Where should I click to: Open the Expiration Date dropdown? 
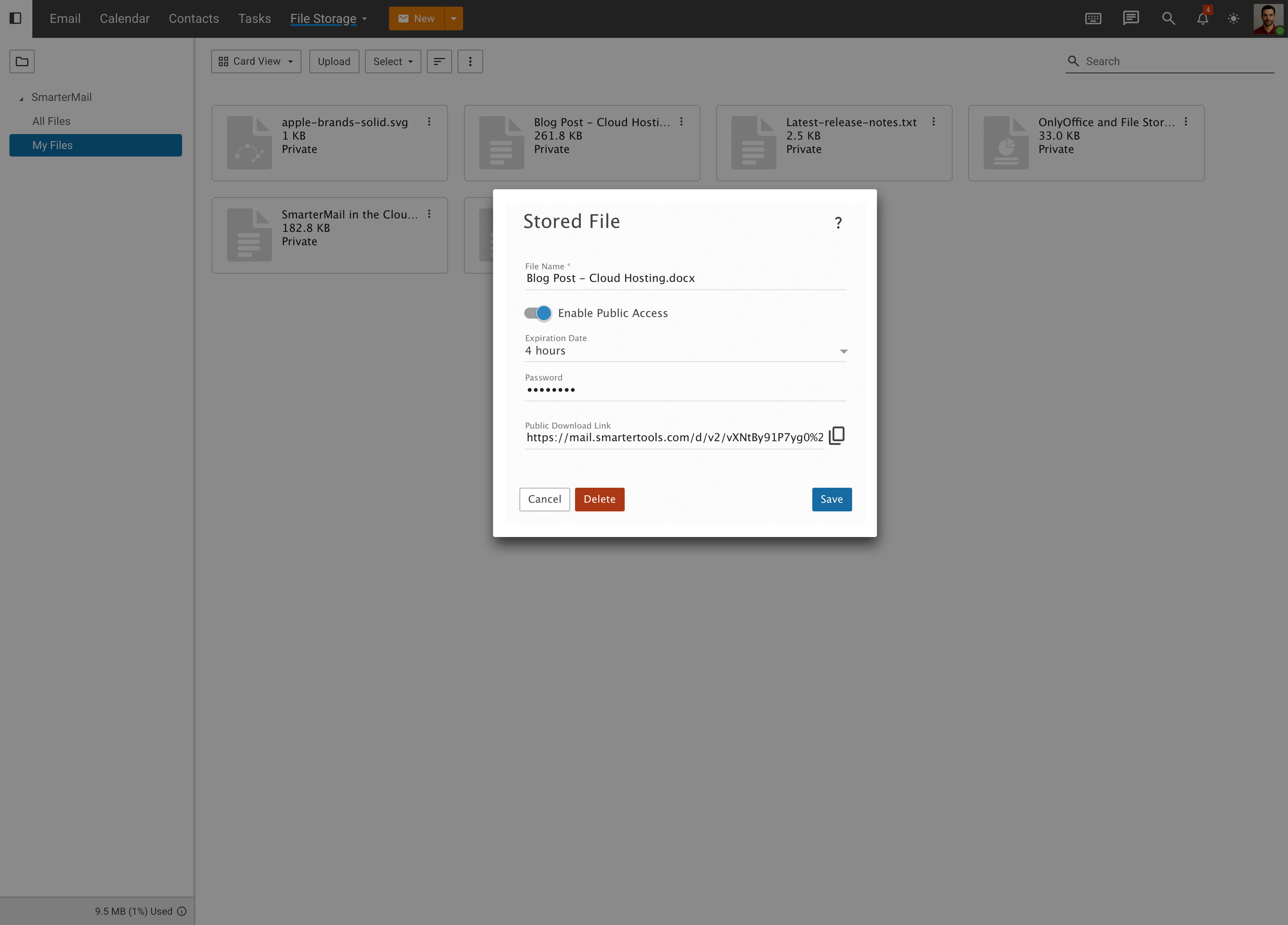(685, 351)
